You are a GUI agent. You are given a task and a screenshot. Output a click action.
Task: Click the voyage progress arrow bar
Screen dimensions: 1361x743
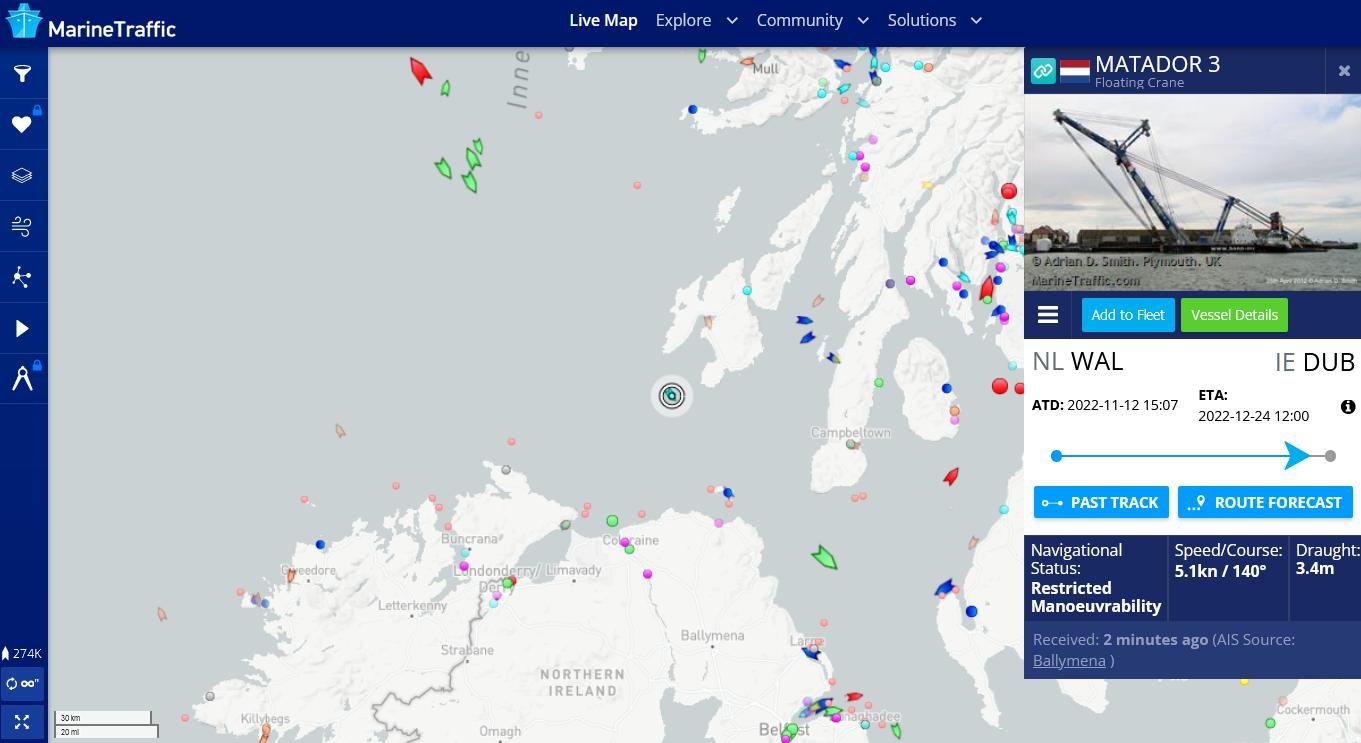[1192, 456]
